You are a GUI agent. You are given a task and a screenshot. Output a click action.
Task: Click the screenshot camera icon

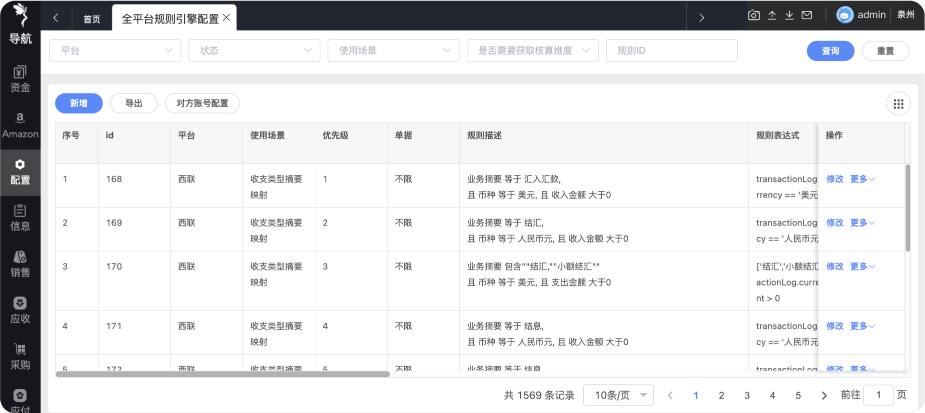[x=754, y=15]
